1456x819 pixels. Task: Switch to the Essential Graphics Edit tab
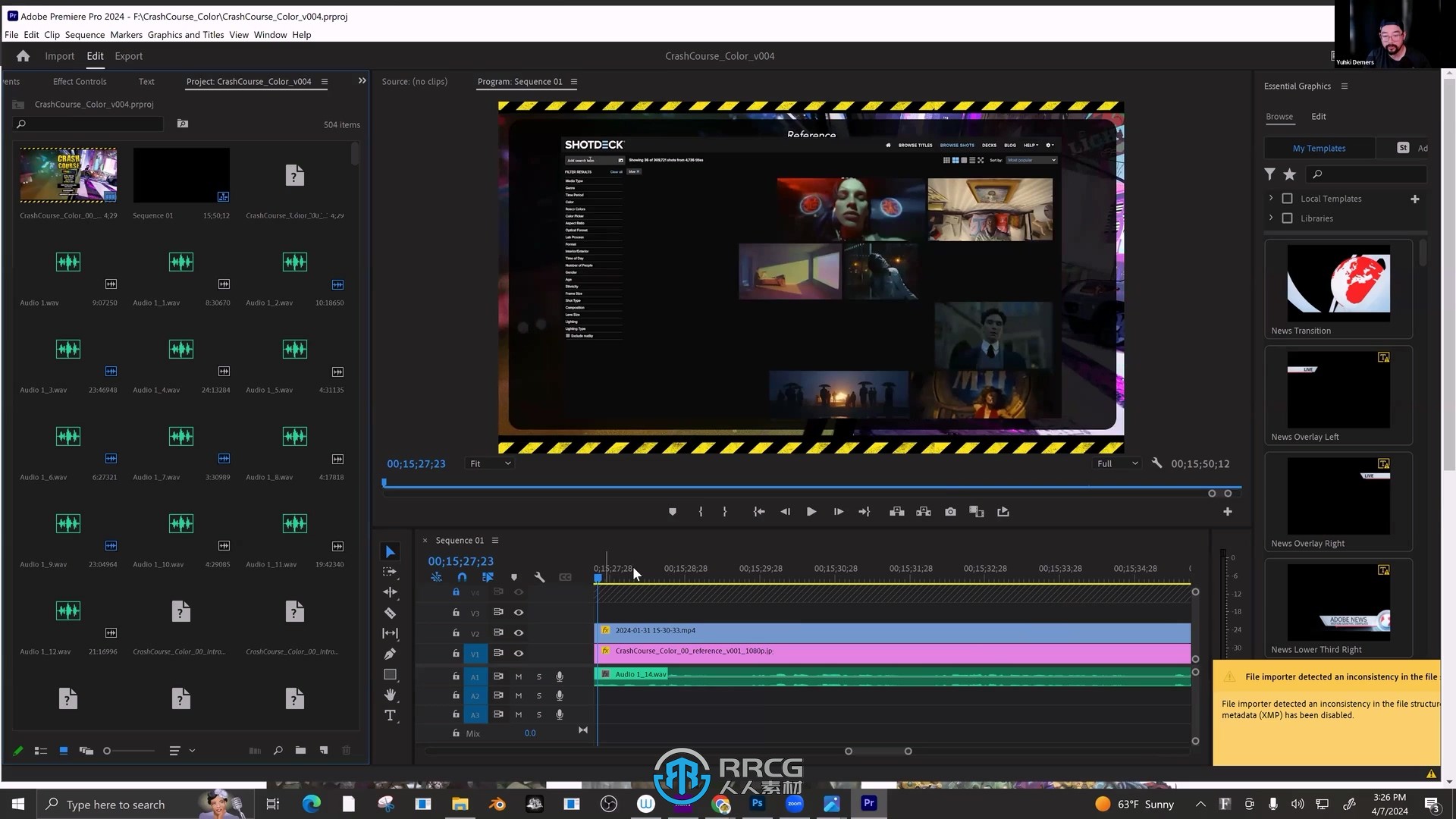click(1319, 117)
